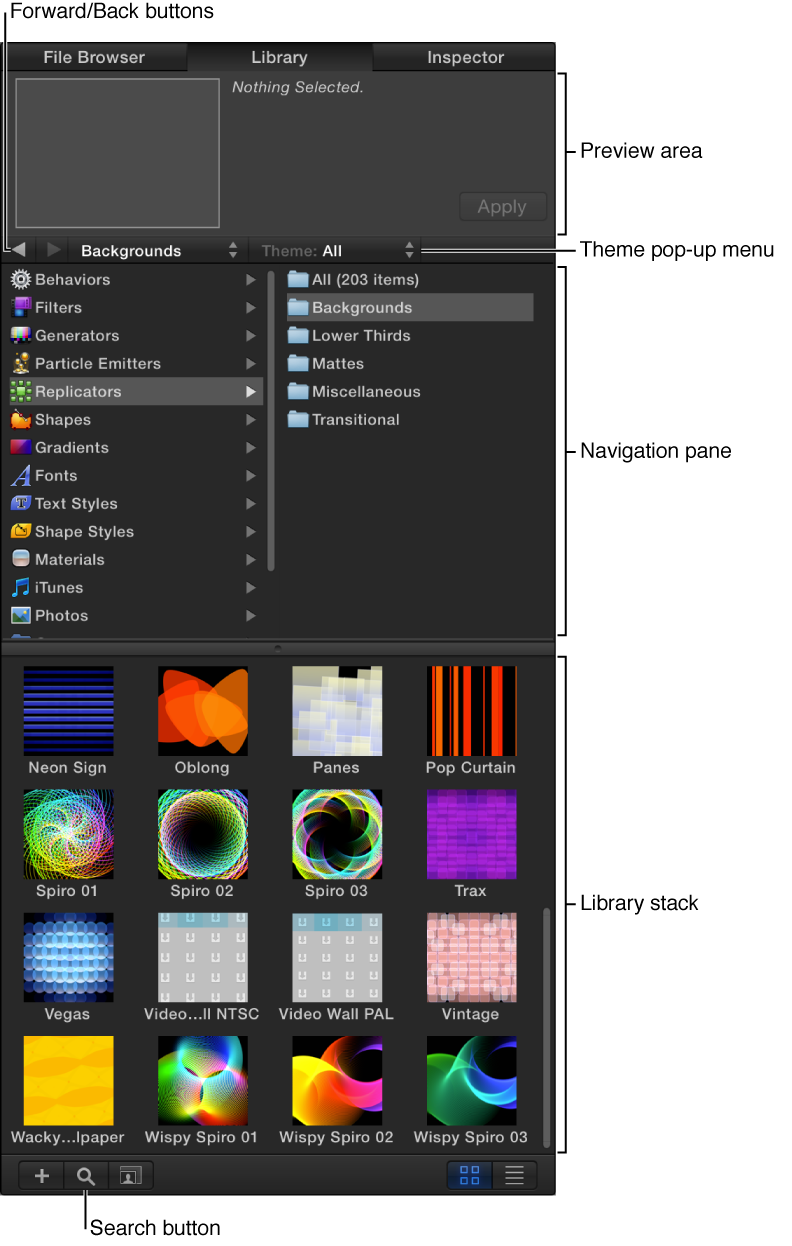Image resolution: width=792 pixels, height=1246 pixels.
Task: Expand Generators with its arrow
Action: (x=251, y=336)
